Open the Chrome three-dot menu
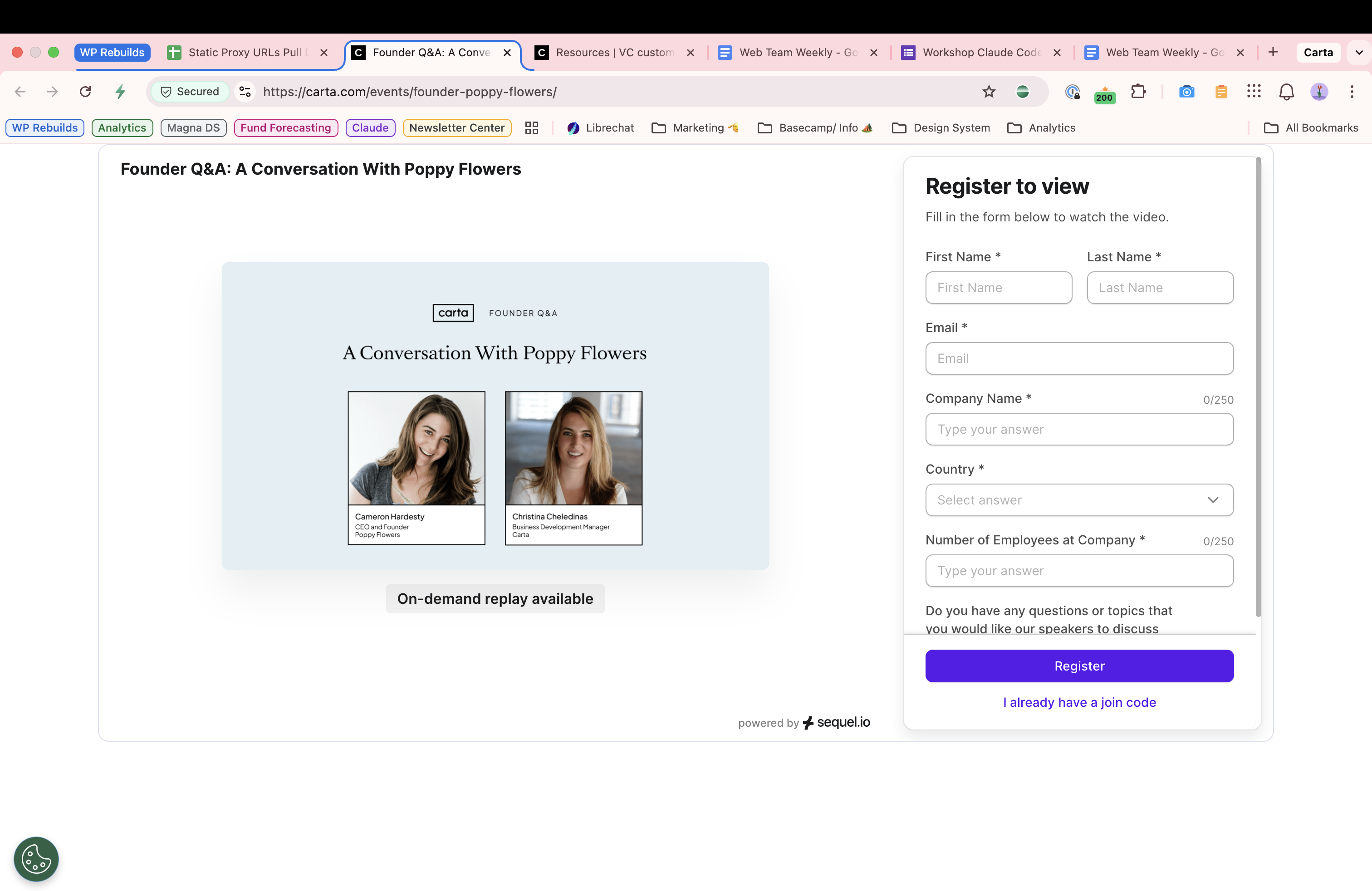 (1351, 92)
